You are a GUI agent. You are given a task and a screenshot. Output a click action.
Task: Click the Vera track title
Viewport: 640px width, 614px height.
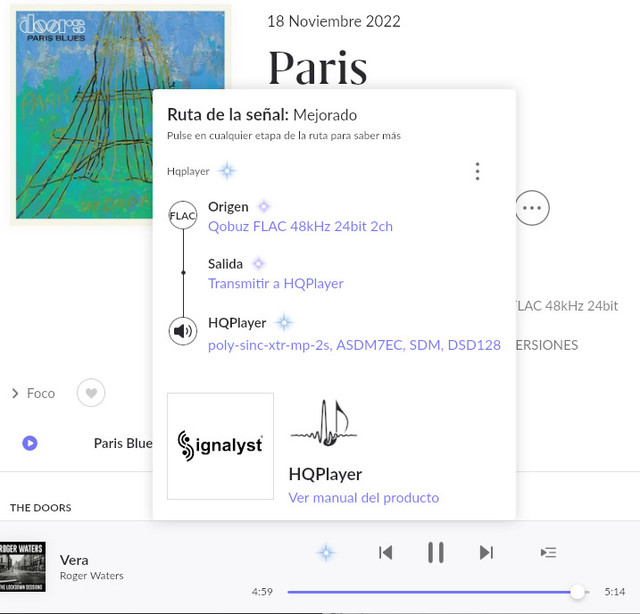tap(74, 560)
